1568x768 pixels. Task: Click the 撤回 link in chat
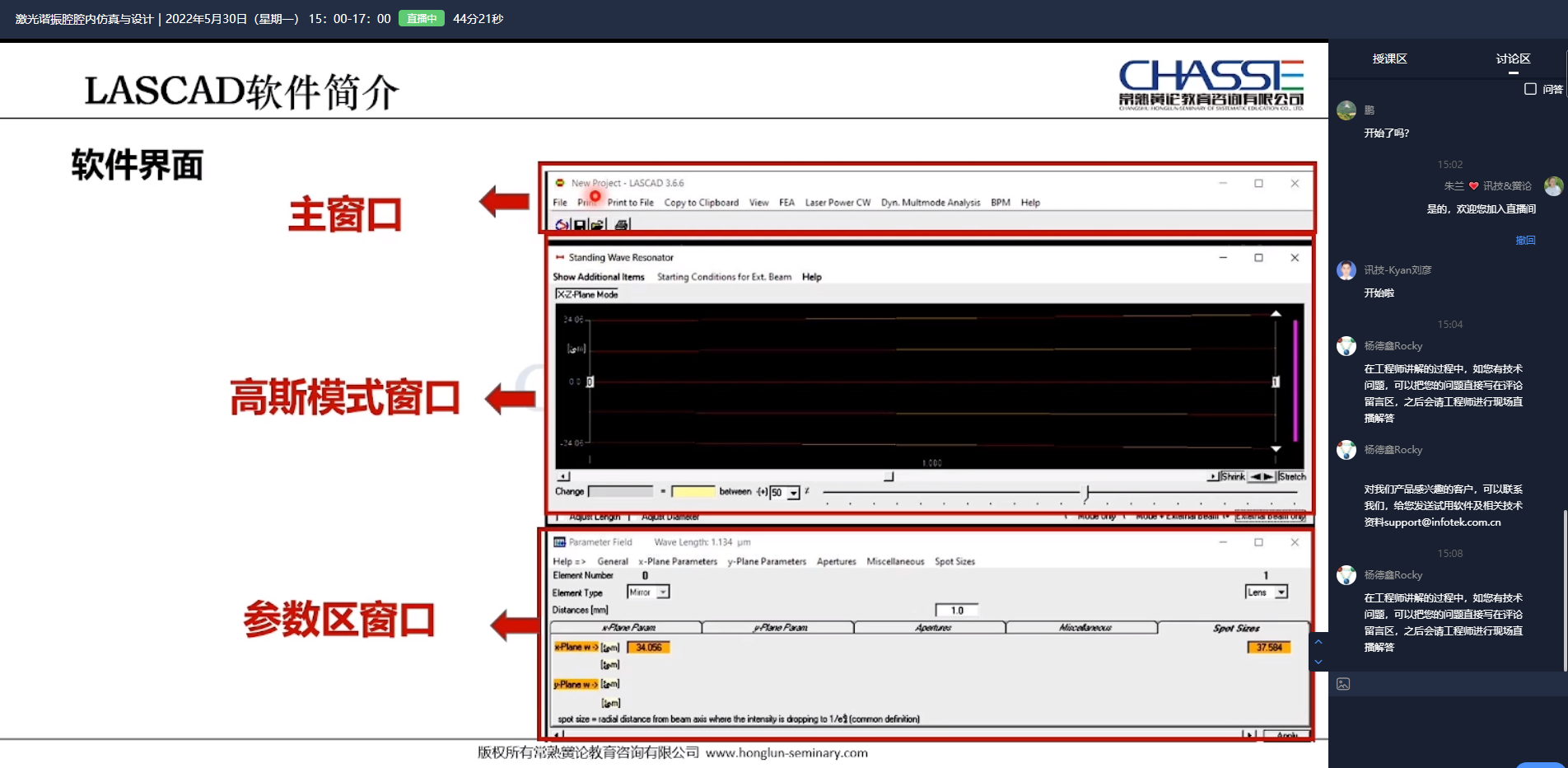click(x=1525, y=241)
